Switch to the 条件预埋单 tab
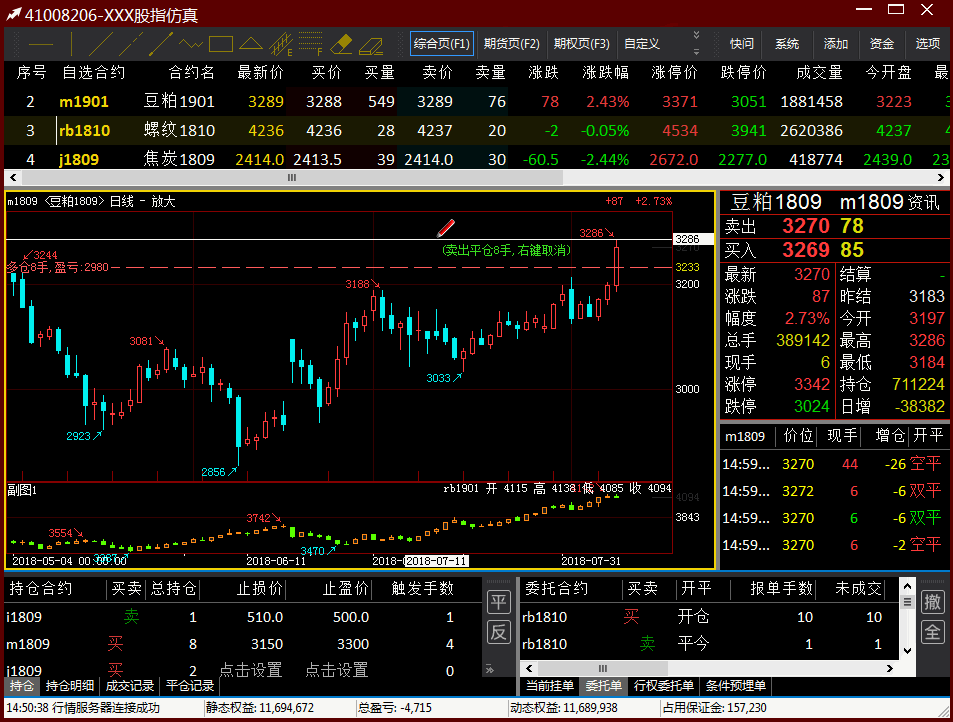Image resolution: width=953 pixels, height=722 pixels. [734, 686]
